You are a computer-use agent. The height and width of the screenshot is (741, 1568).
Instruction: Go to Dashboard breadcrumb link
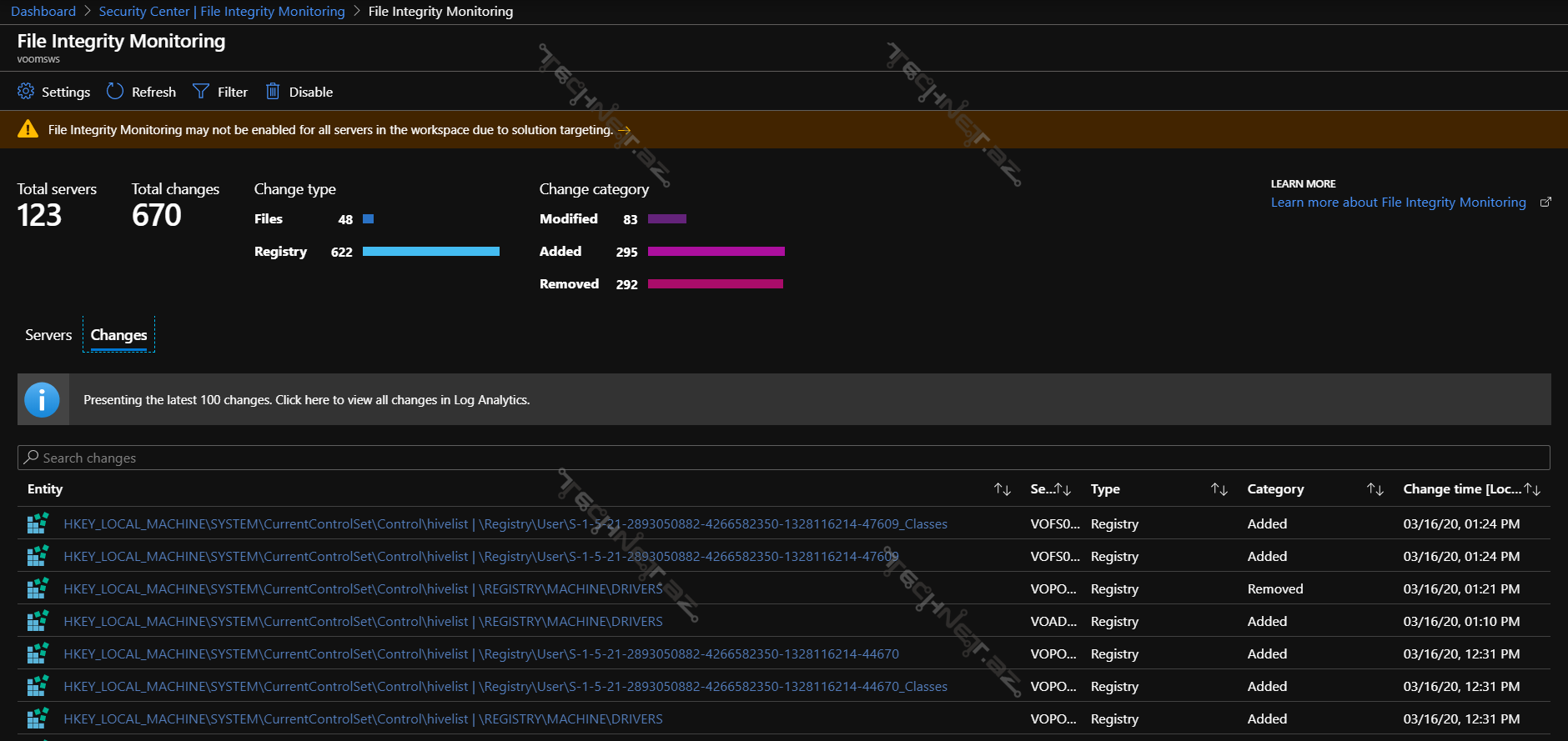pos(43,12)
